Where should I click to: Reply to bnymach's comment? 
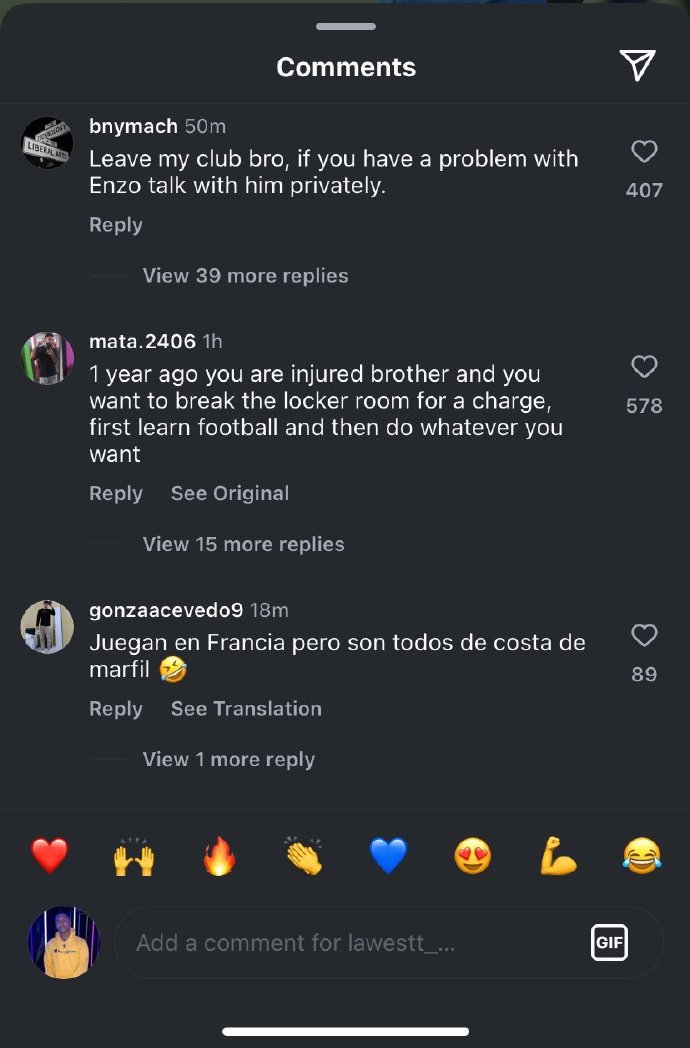coord(116,225)
